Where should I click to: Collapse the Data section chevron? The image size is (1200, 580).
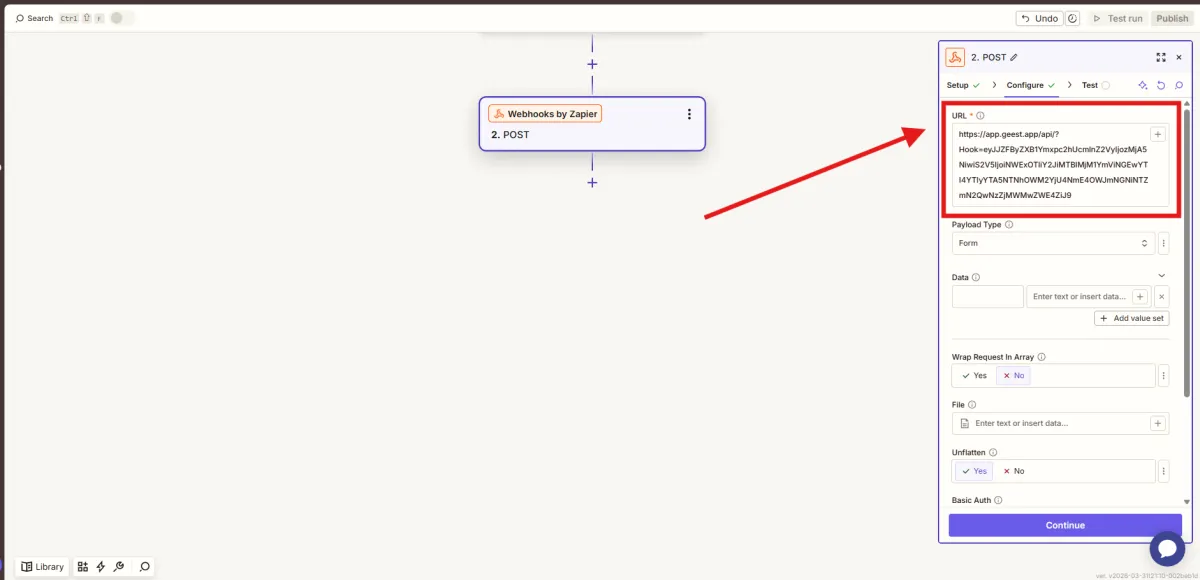click(x=1161, y=276)
